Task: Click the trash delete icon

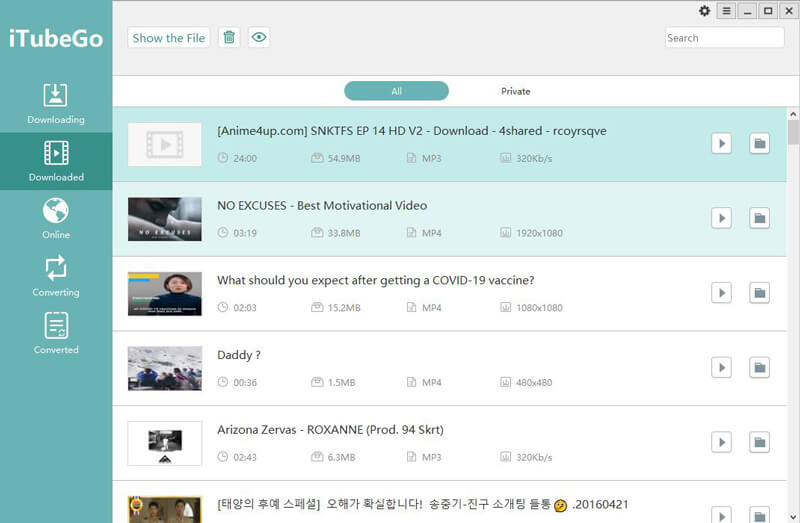Action: pyautogui.click(x=229, y=37)
